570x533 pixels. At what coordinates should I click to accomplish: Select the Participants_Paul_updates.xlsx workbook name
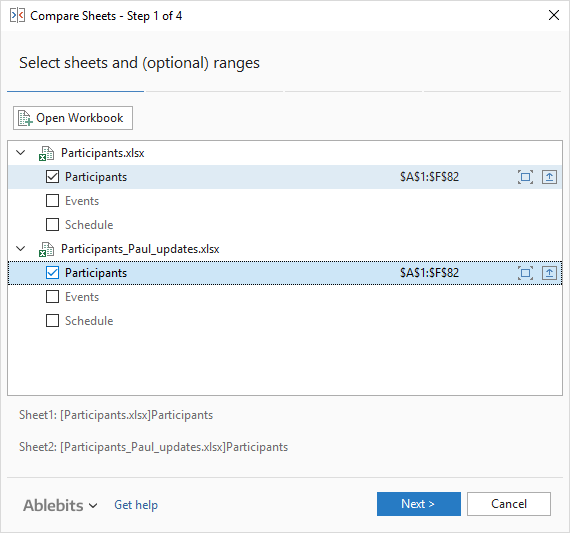point(140,249)
